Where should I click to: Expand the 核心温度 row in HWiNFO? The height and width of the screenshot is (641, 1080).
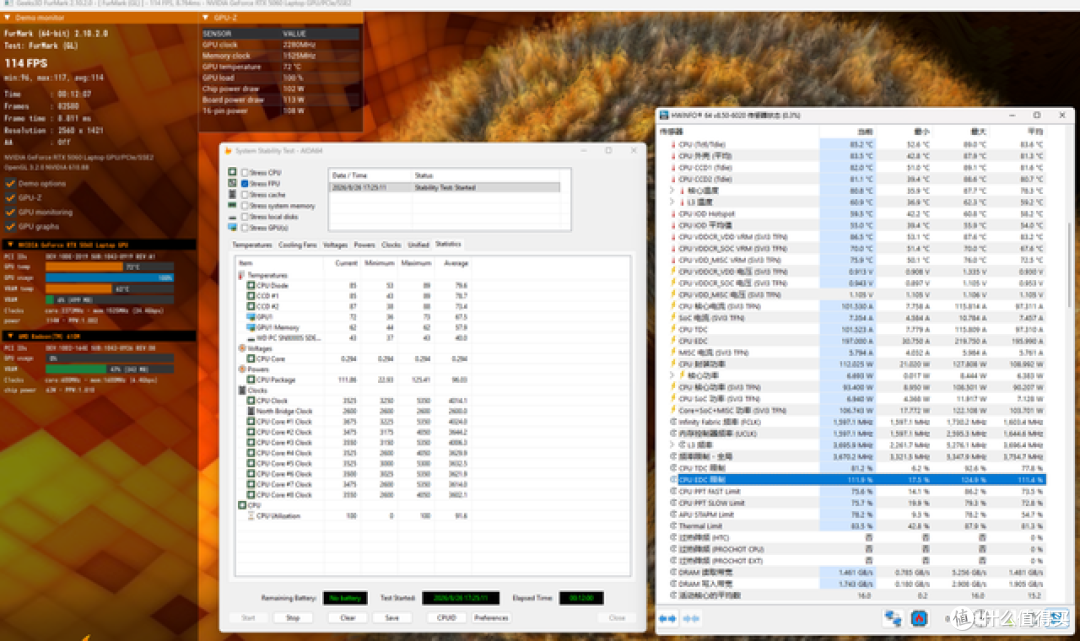tap(672, 191)
